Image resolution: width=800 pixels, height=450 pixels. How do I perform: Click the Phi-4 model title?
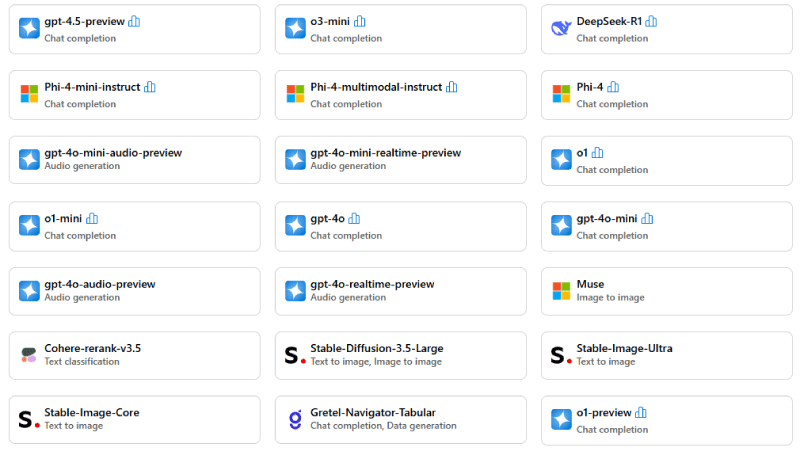590,87
